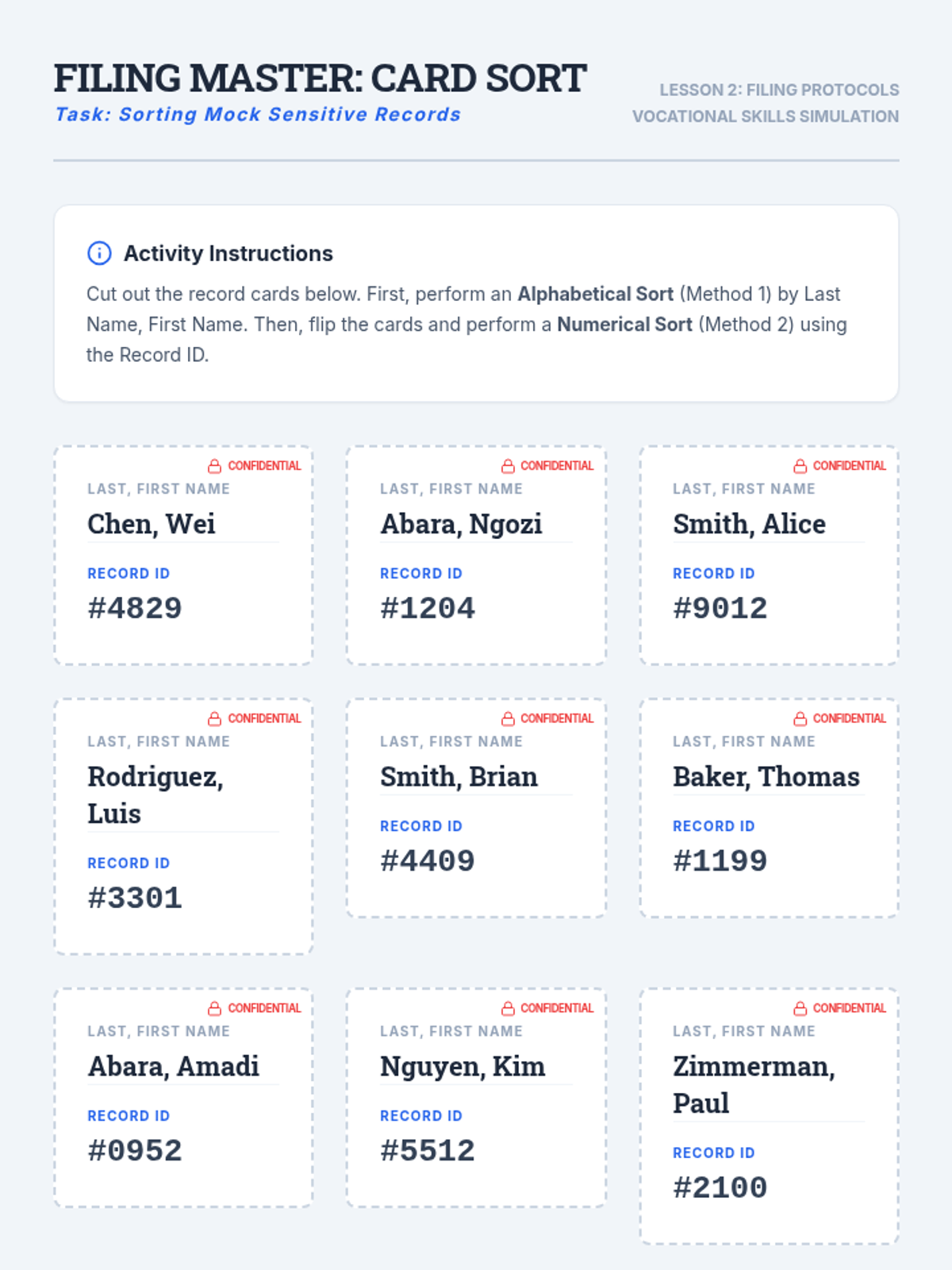
Task: Click the lock icon on Nguyen, Kim card
Action: pos(508,1008)
